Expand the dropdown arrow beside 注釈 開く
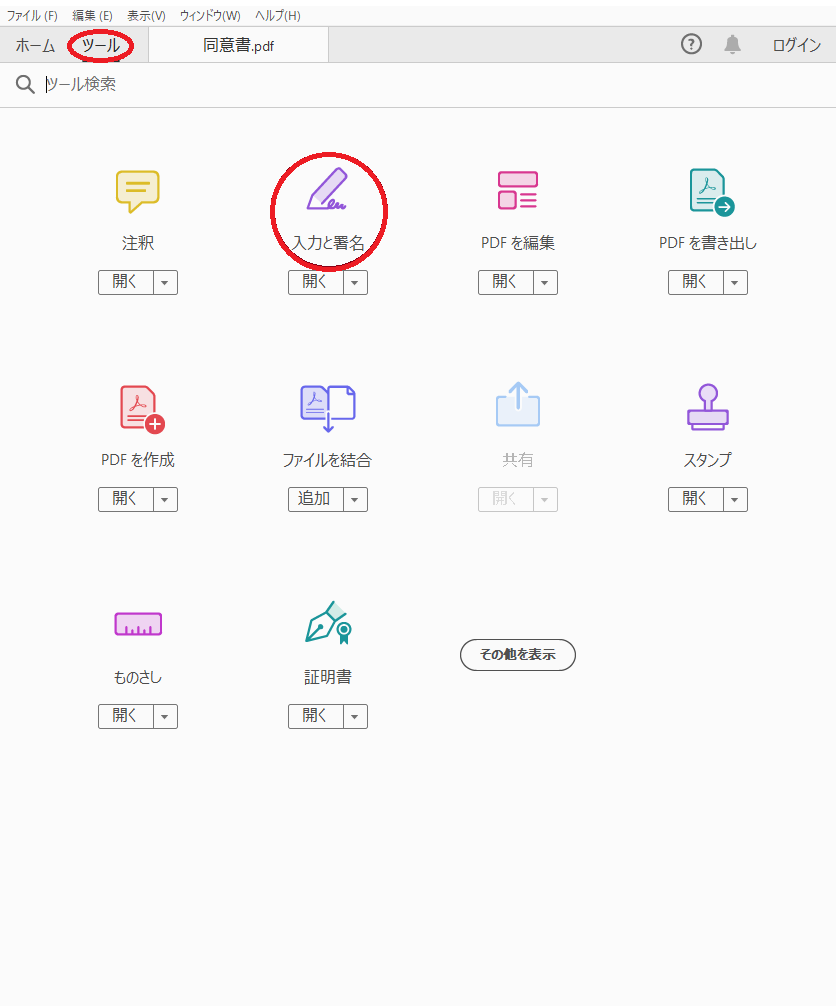 (x=166, y=283)
